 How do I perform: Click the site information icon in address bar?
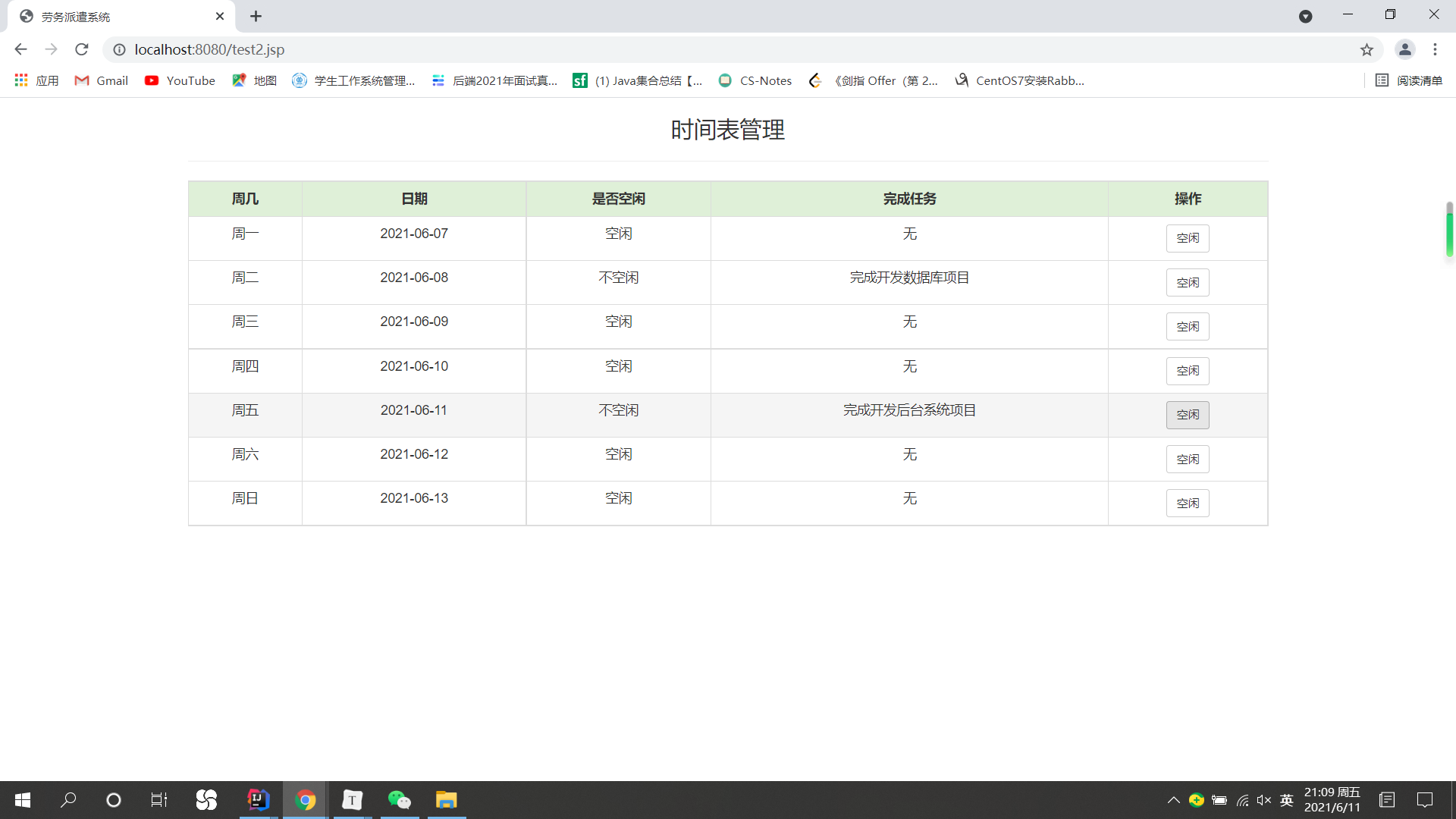pyautogui.click(x=119, y=49)
